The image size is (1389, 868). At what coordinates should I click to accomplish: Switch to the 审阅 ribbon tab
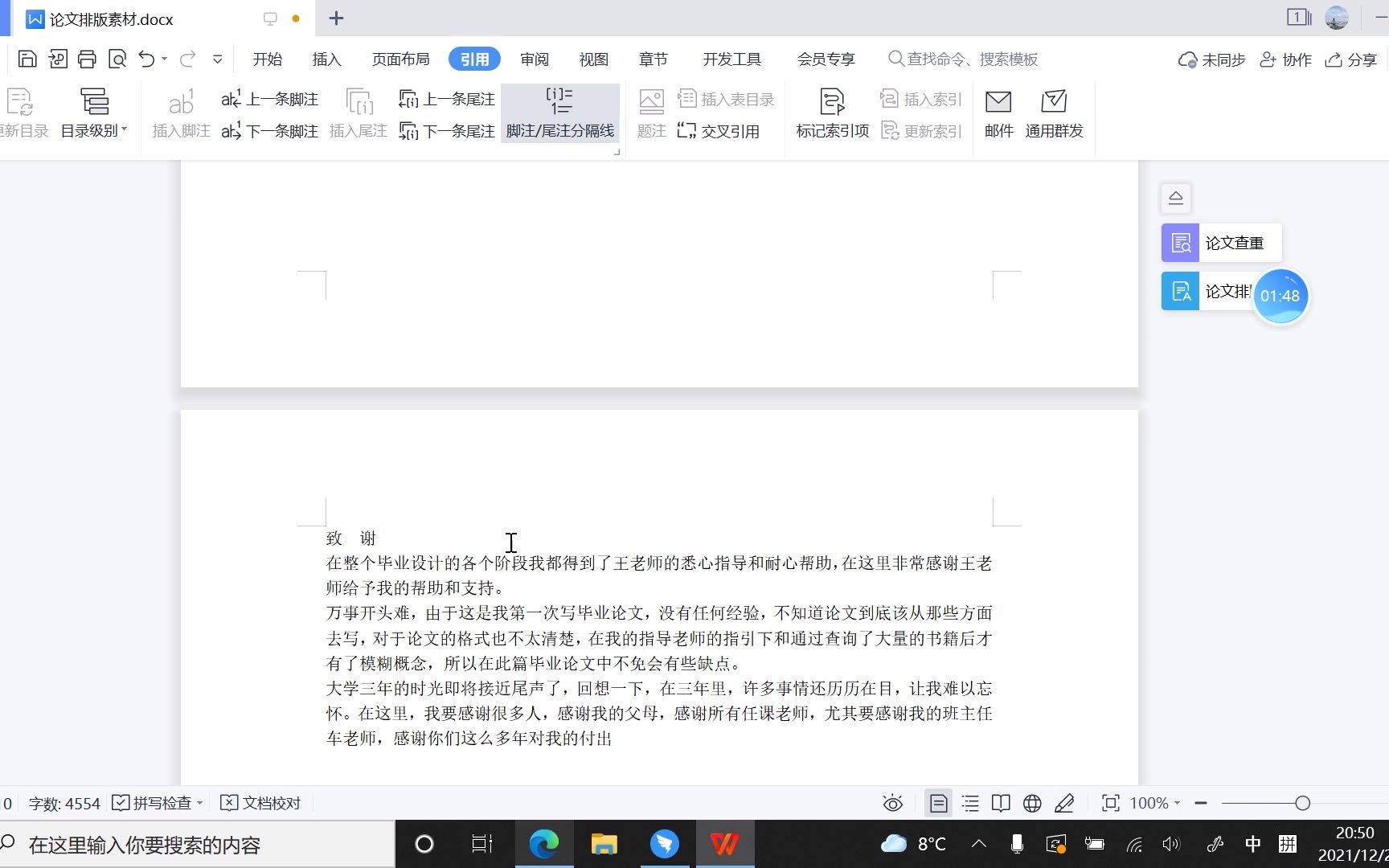point(534,59)
